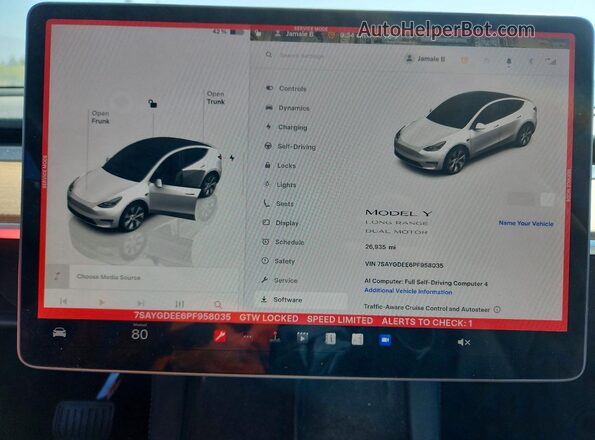The height and width of the screenshot is (440, 595).
Task: Tap the charge port lightning bolt icon
Action: point(232,158)
